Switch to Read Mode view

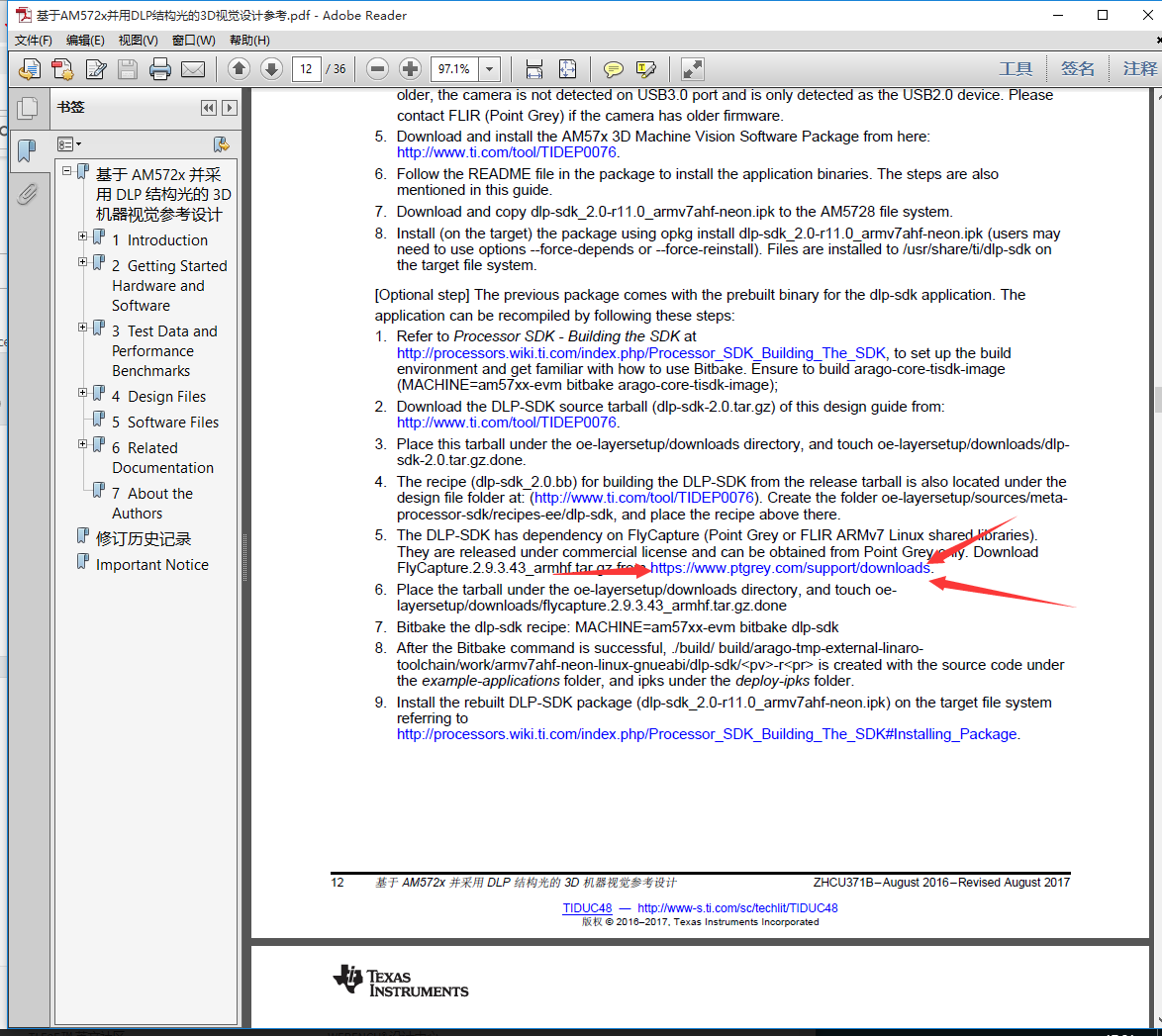692,69
